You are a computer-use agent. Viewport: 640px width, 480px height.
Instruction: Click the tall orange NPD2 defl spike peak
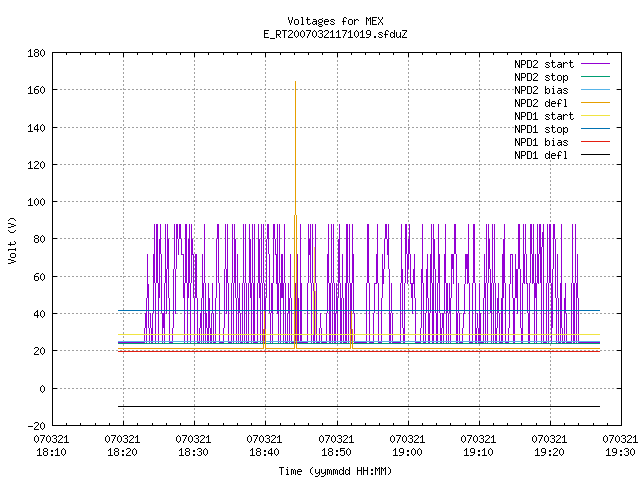(296, 82)
